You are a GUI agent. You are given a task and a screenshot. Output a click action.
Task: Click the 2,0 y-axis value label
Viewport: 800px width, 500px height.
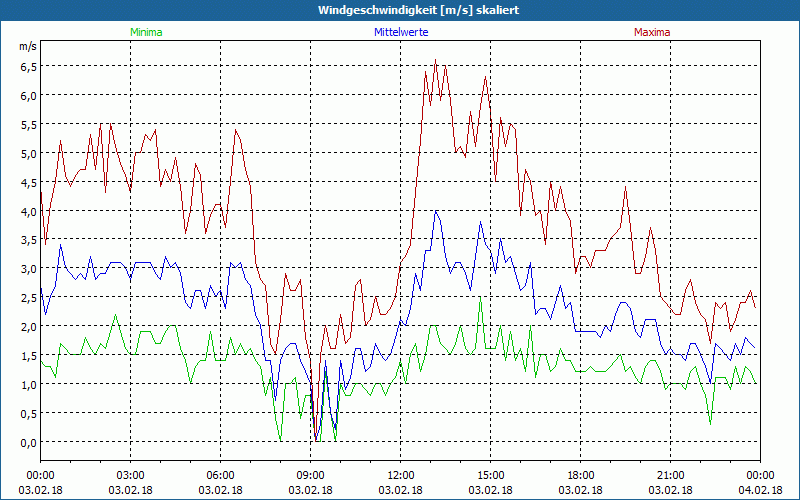point(28,327)
